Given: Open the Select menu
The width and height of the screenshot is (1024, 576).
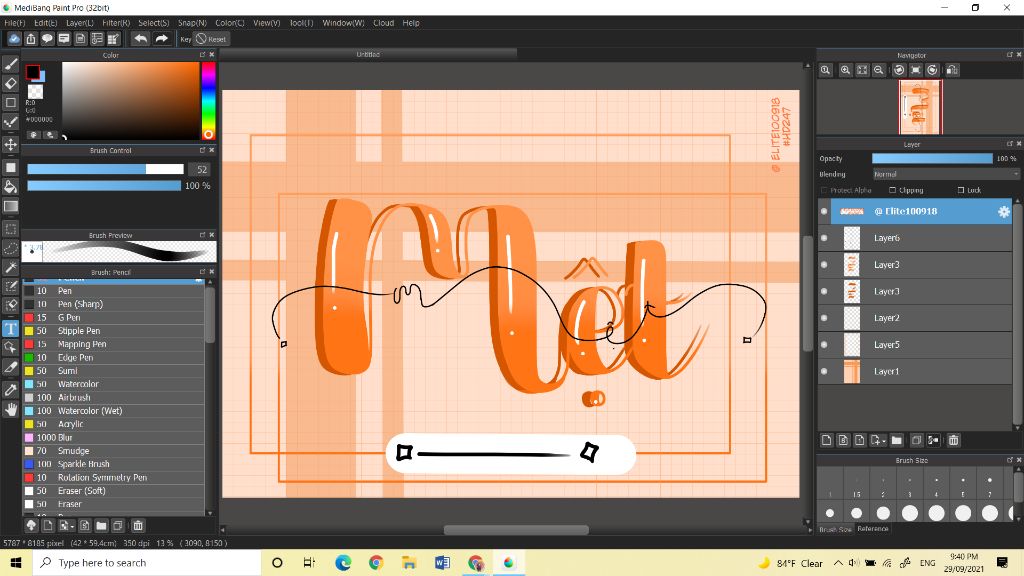Looking at the screenshot, I should (153, 23).
